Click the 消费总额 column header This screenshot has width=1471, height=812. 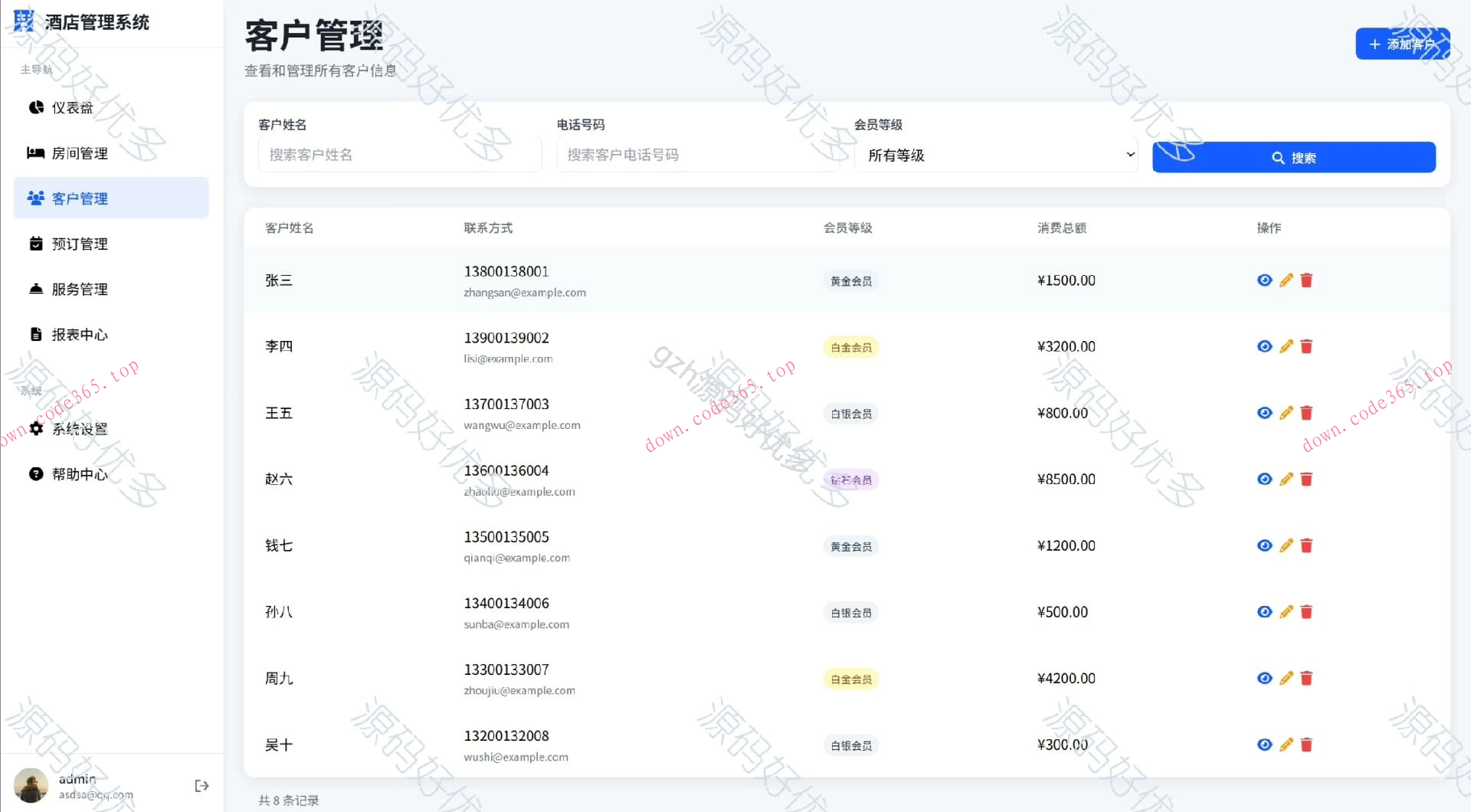[x=1062, y=228]
